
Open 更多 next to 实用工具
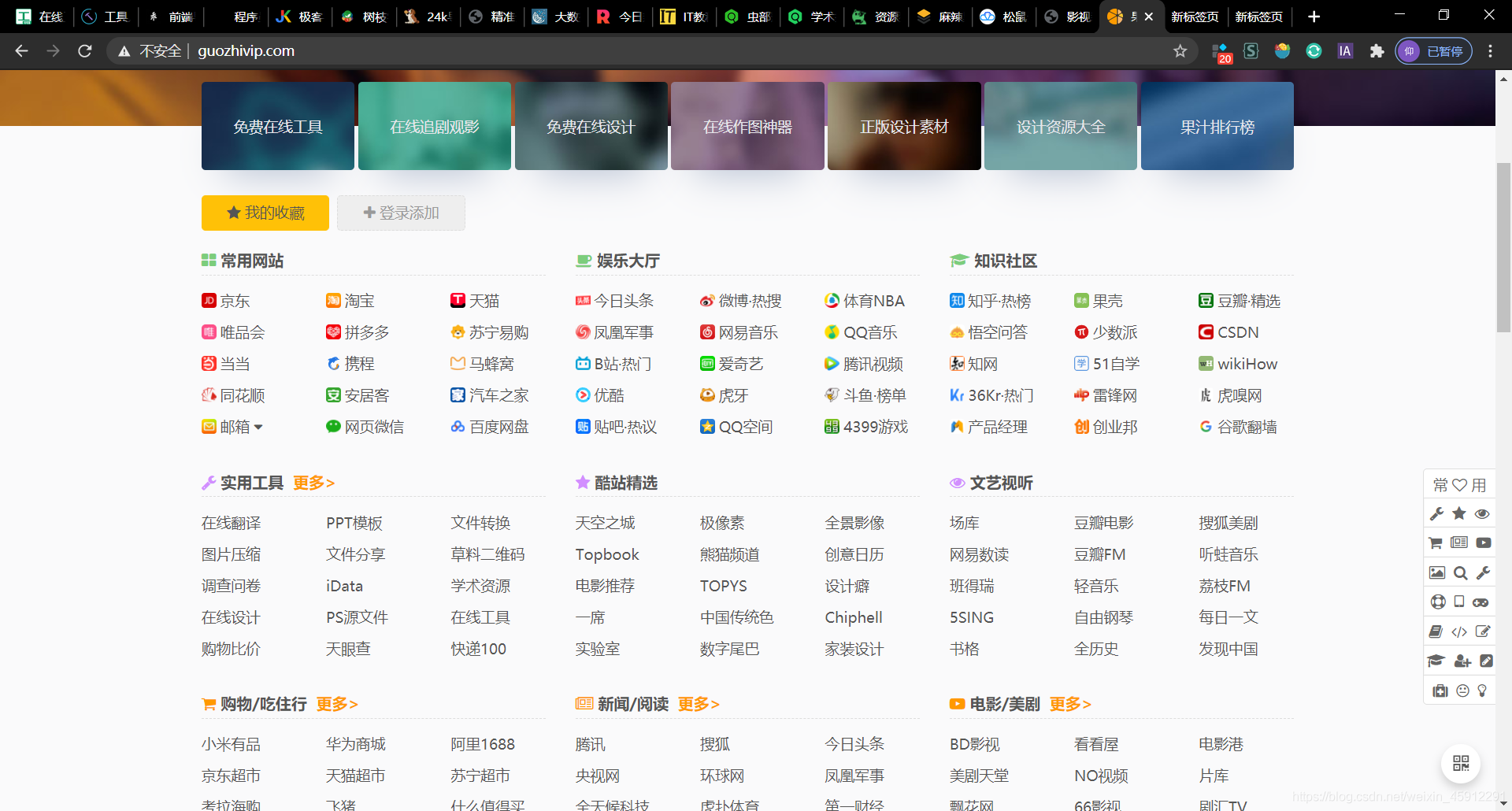pyautogui.click(x=313, y=483)
